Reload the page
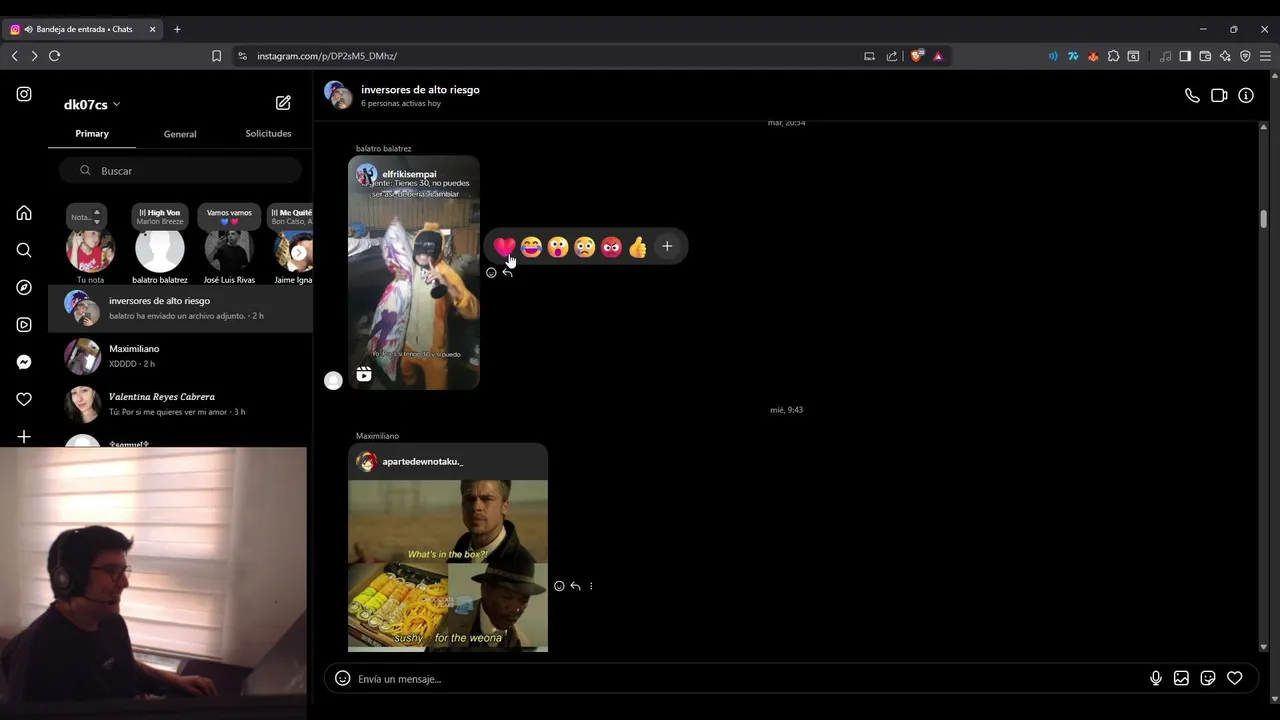 (x=55, y=56)
